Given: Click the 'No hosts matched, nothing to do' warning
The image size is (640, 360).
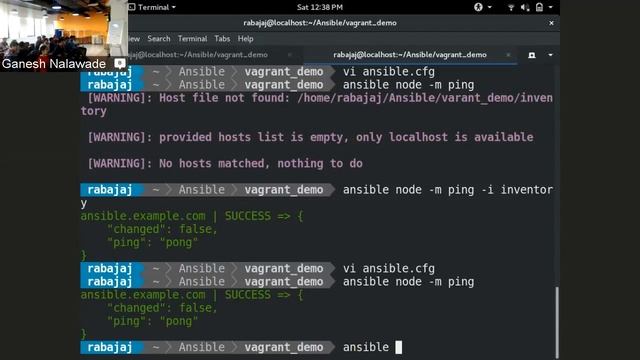Looking at the screenshot, I should click(x=225, y=163).
